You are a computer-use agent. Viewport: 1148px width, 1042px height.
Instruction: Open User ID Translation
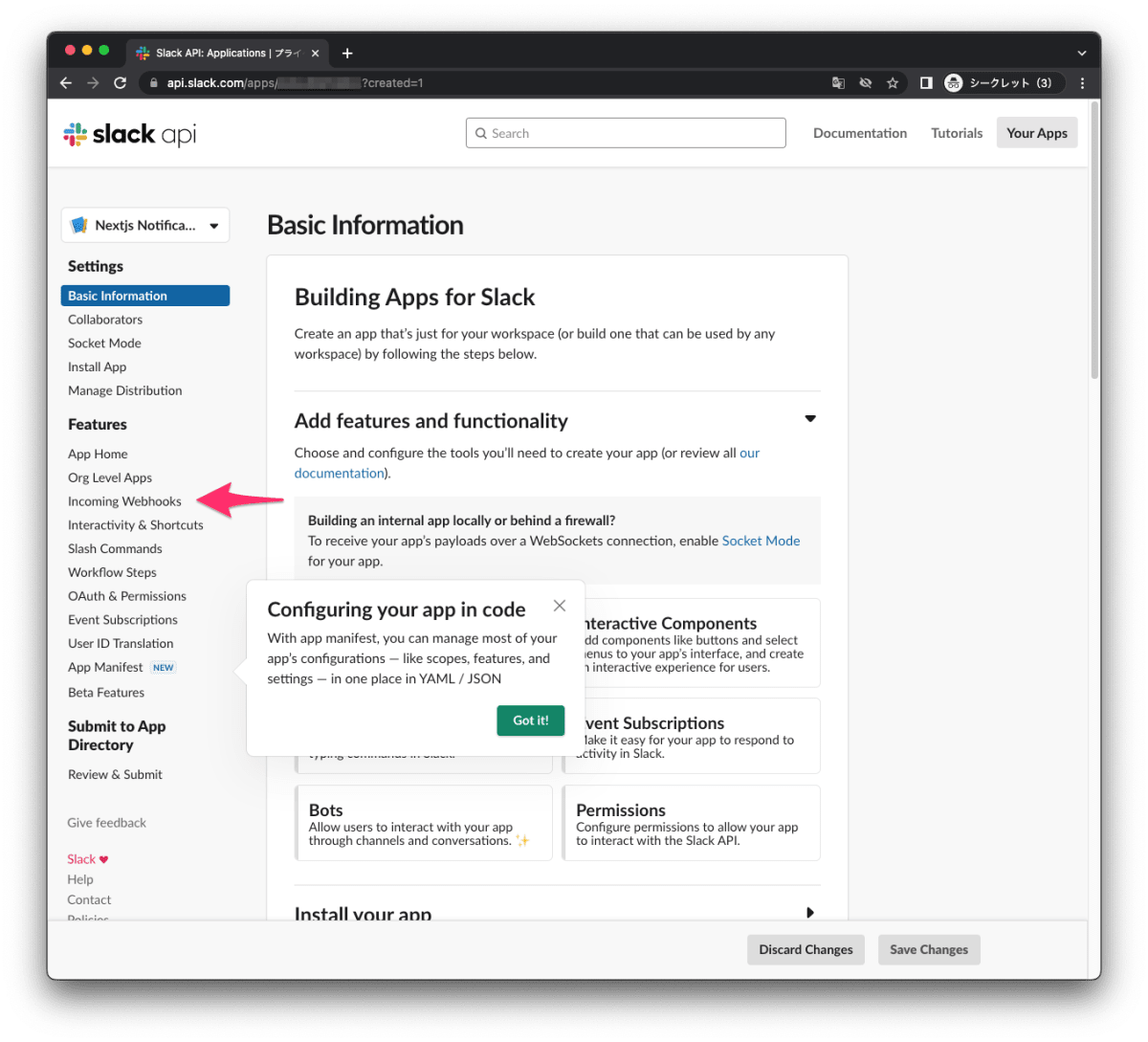121,644
